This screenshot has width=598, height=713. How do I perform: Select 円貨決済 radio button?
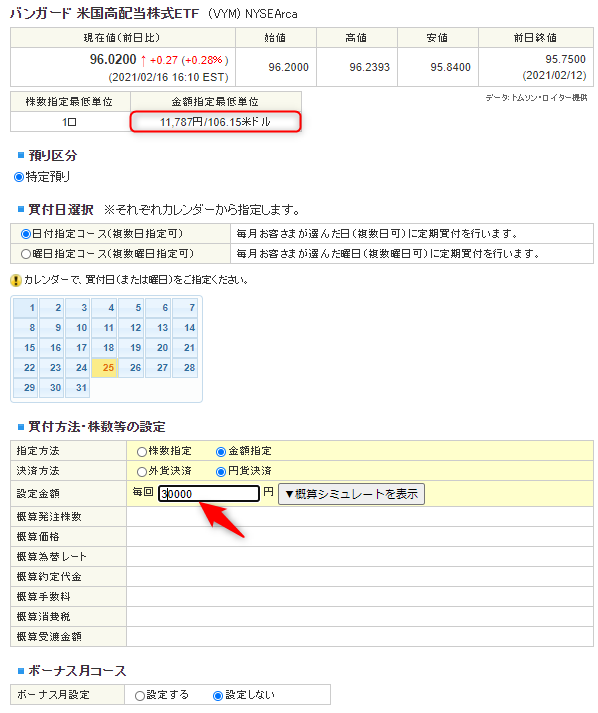[221, 472]
